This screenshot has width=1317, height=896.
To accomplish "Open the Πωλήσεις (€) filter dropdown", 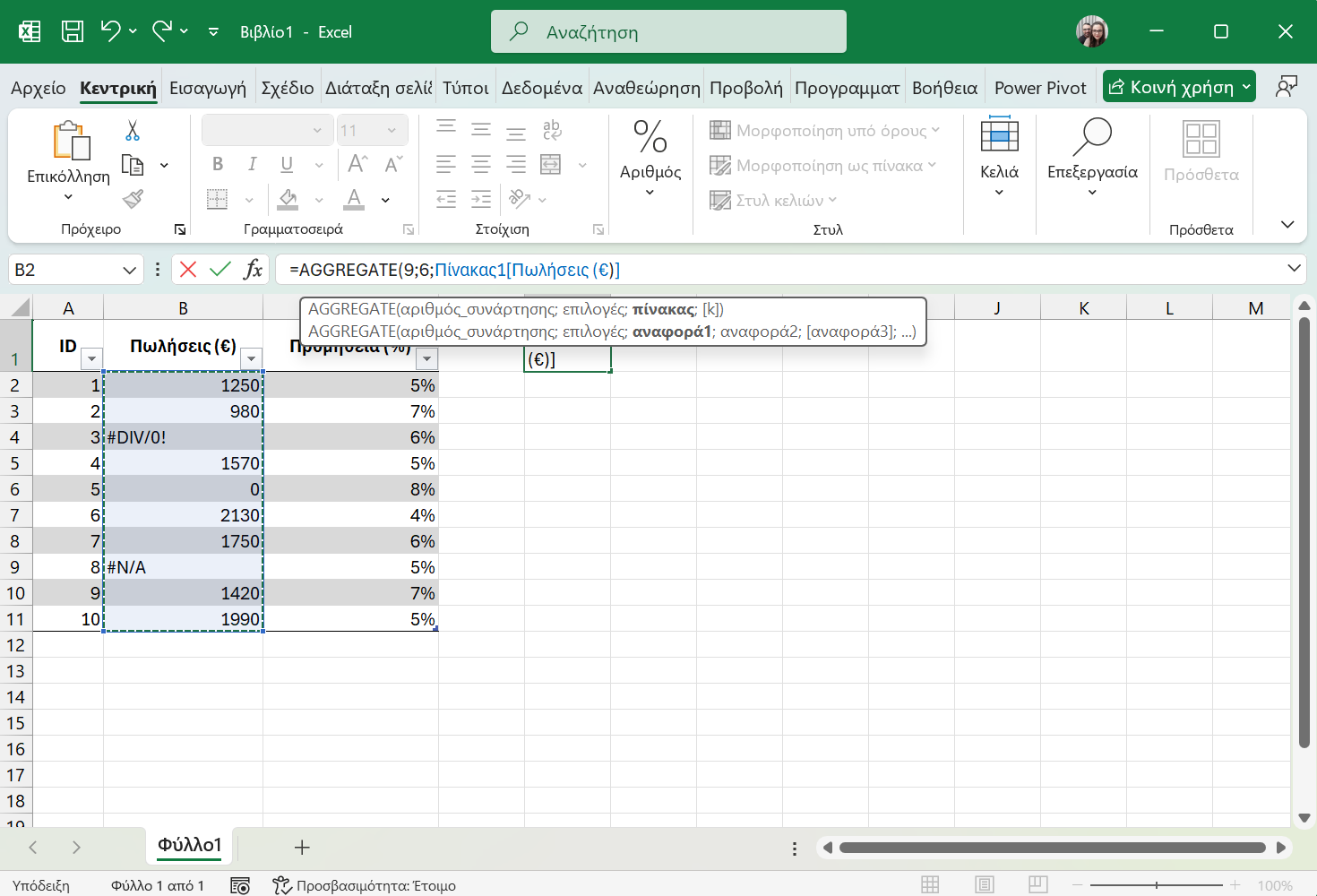I will coord(251,359).
